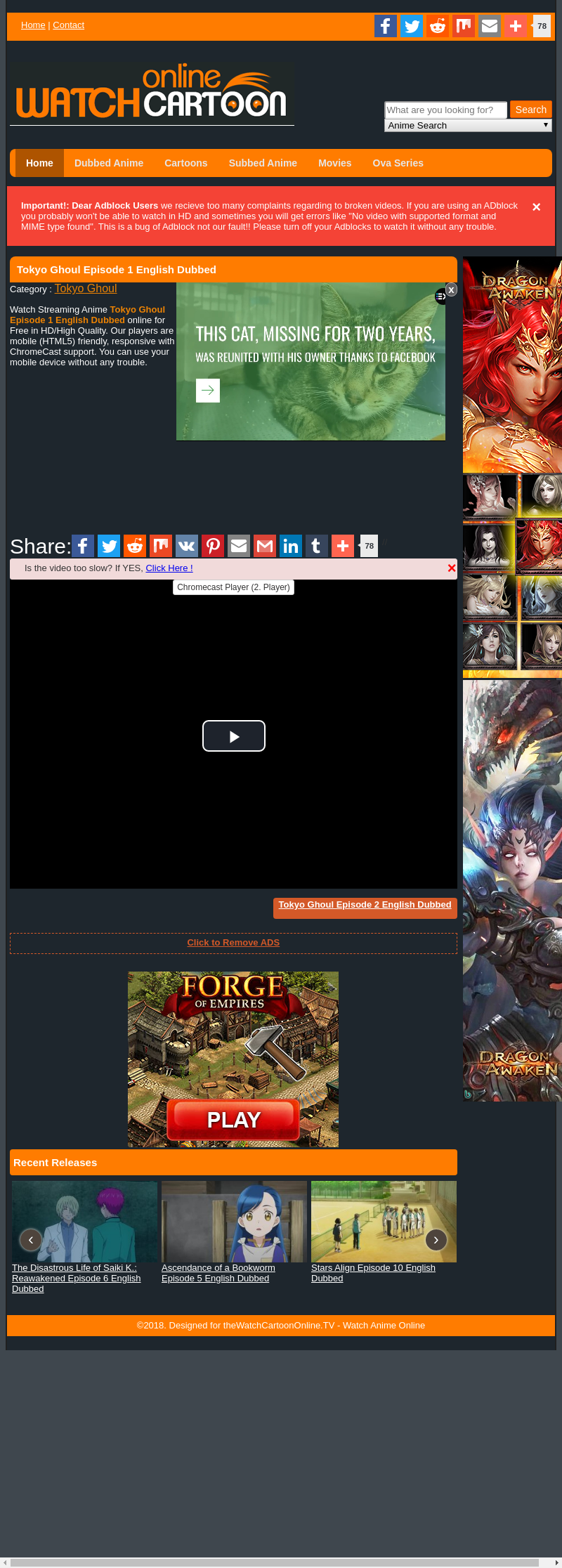
Task: Click the 'What are you looking for?' field
Action: click(x=445, y=110)
